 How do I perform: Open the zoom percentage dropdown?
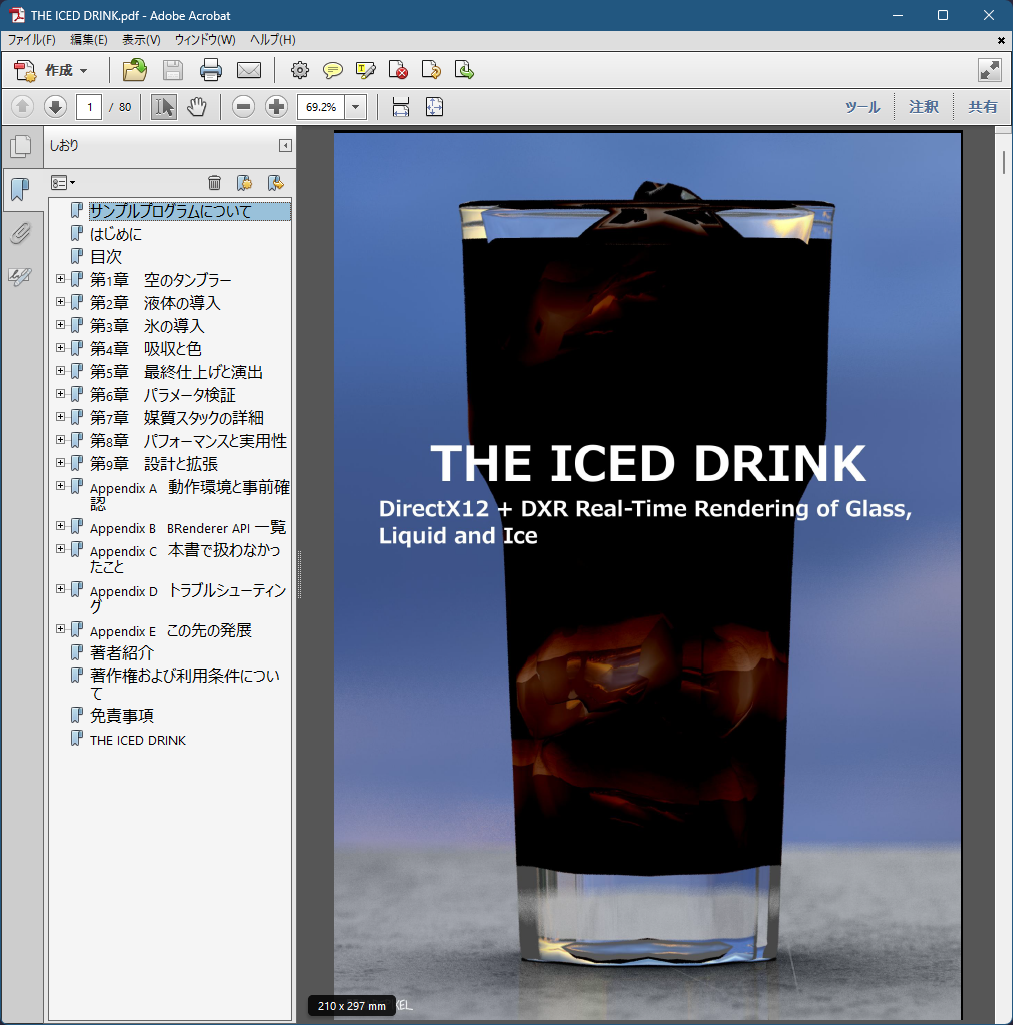point(356,107)
